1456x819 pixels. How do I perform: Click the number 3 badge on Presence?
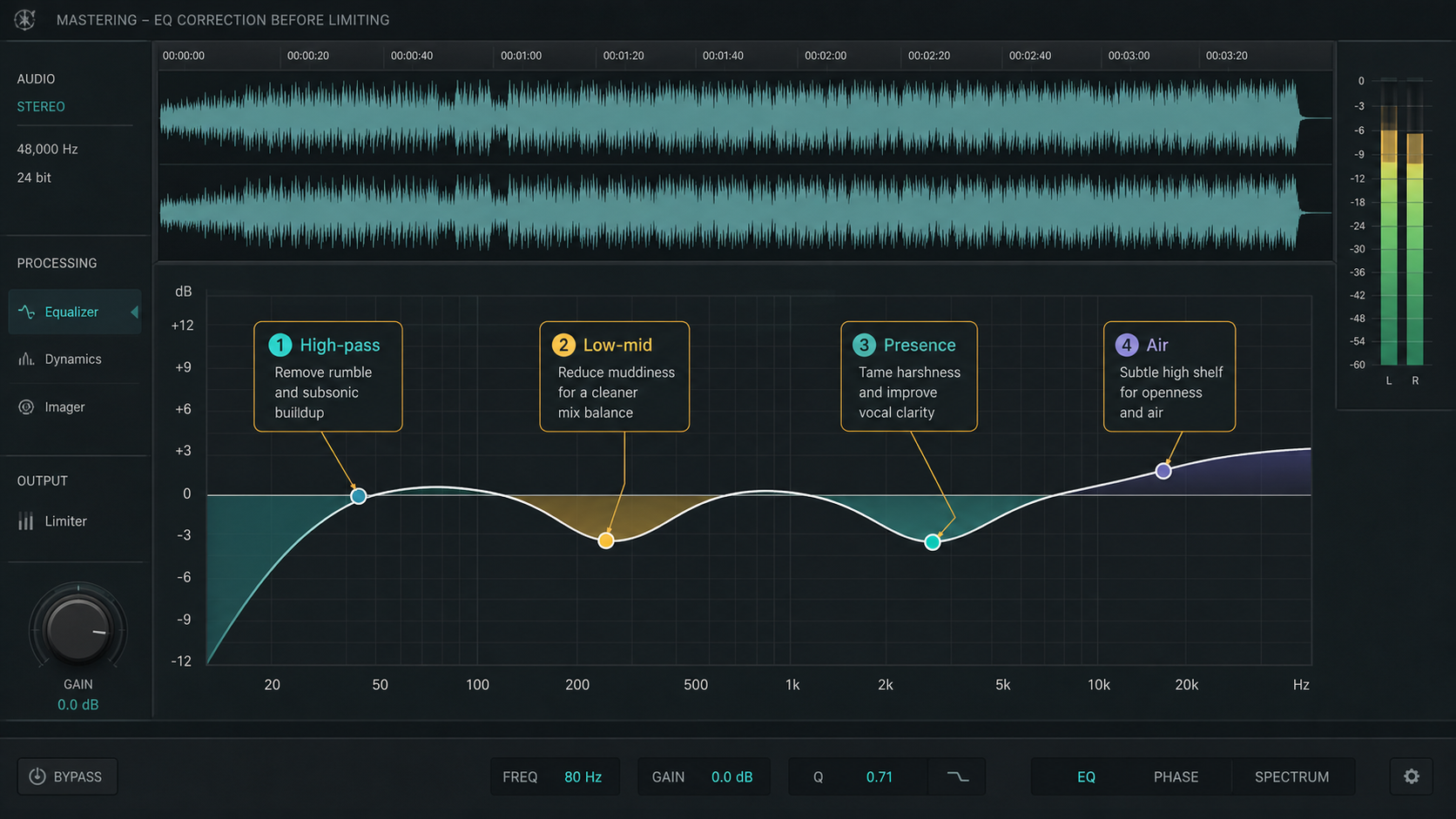click(x=864, y=345)
